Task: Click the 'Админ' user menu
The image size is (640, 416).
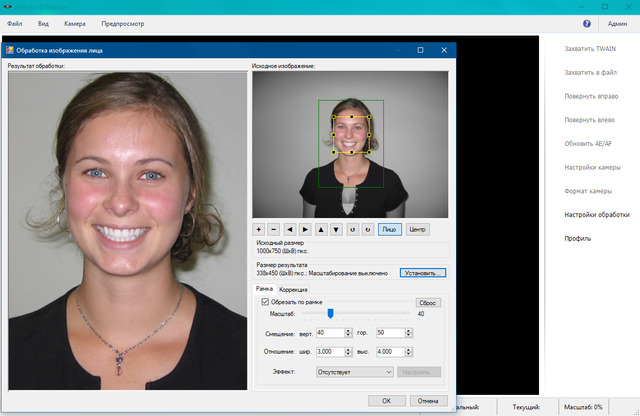Action: point(617,24)
